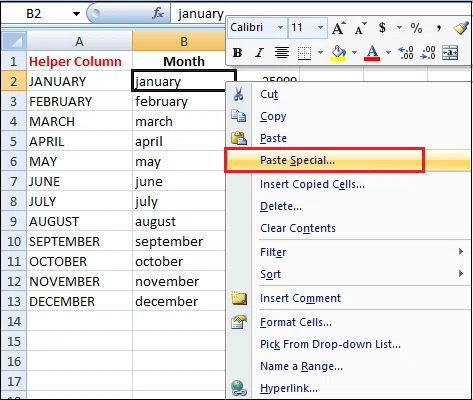Viewport: 473px width, 400px height.
Task: Apply borders using the border icon
Action: (304, 53)
